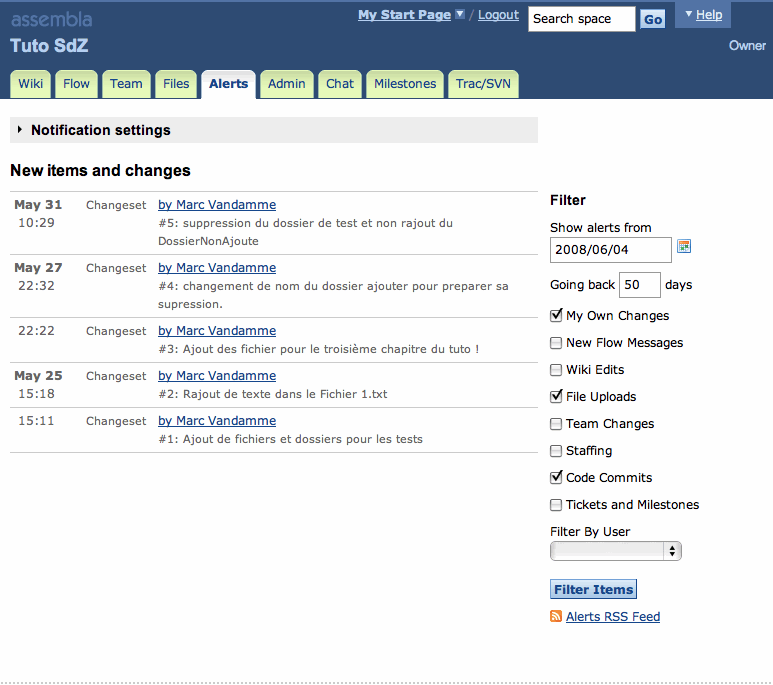Toggle the Code Commits checkbox
The image size is (773, 685).
tap(556, 478)
